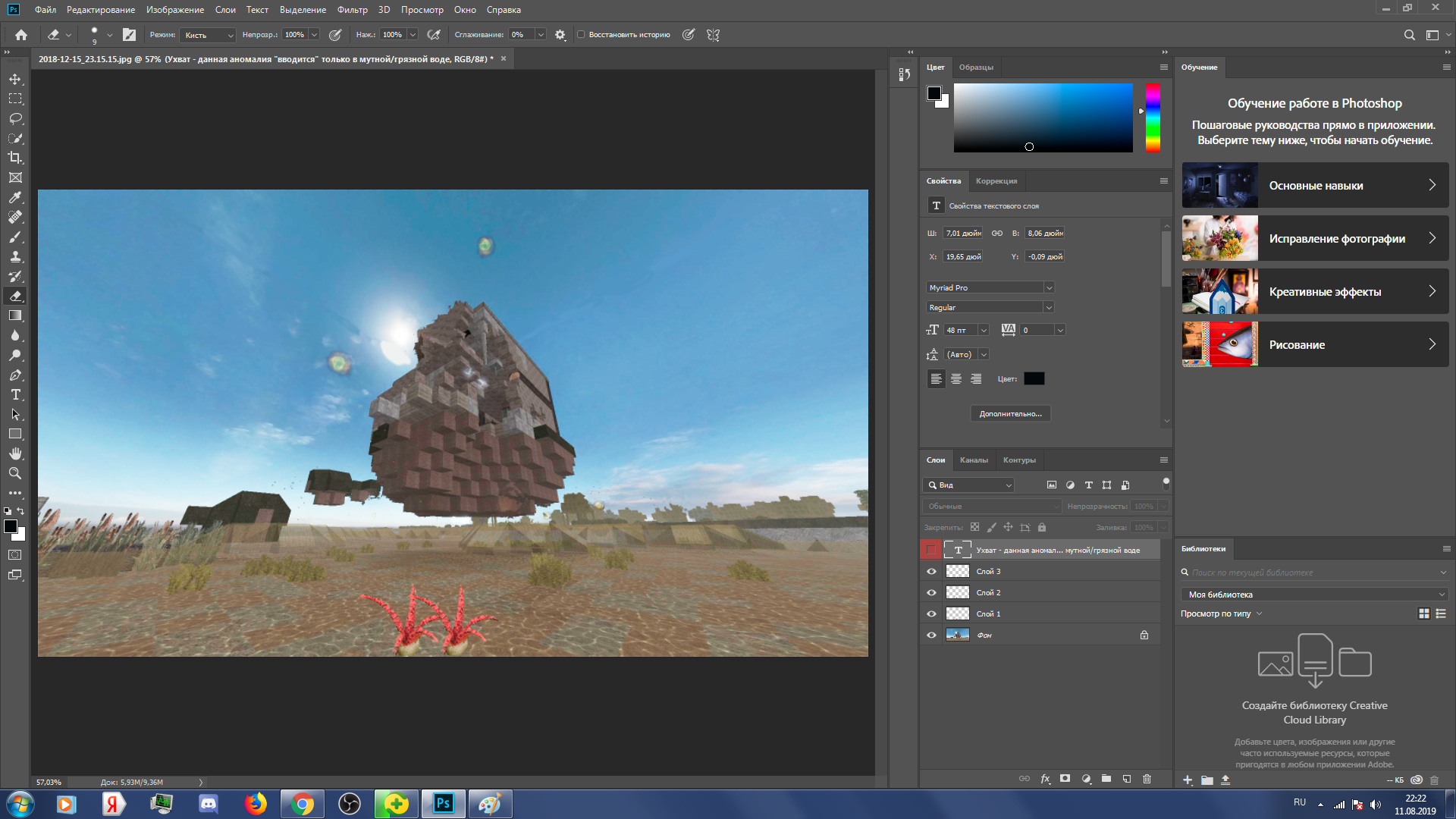Image resolution: width=1456 pixels, height=819 pixels.
Task: Select the Brush tool
Action: (15, 237)
